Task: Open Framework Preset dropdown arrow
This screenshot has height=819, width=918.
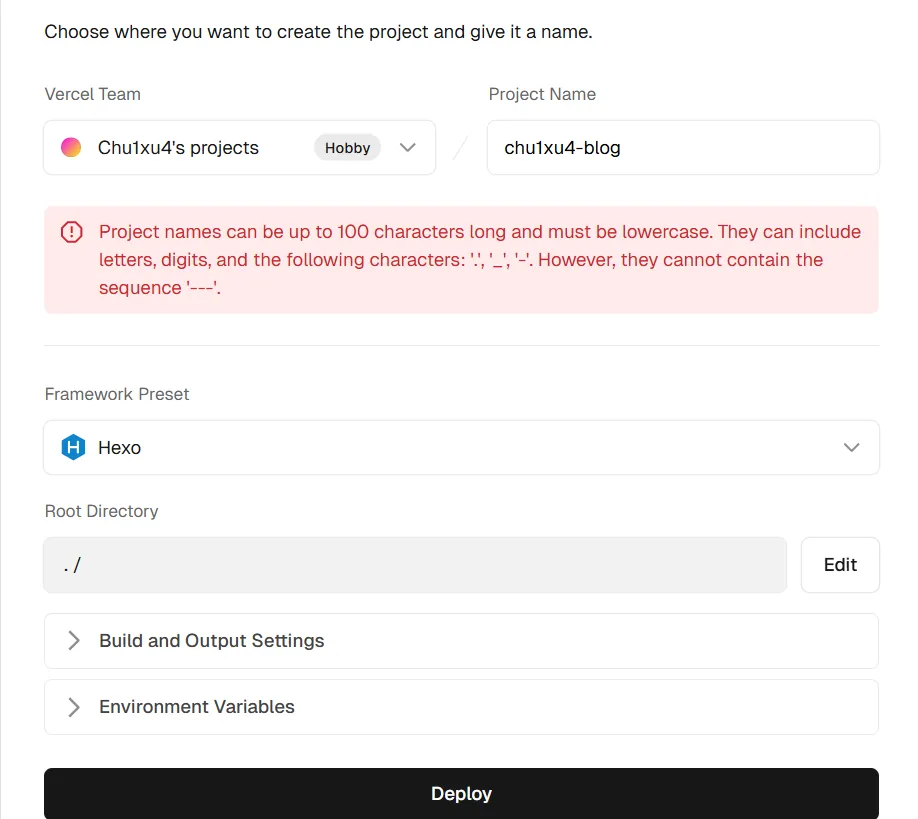Action: (x=851, y=448)
